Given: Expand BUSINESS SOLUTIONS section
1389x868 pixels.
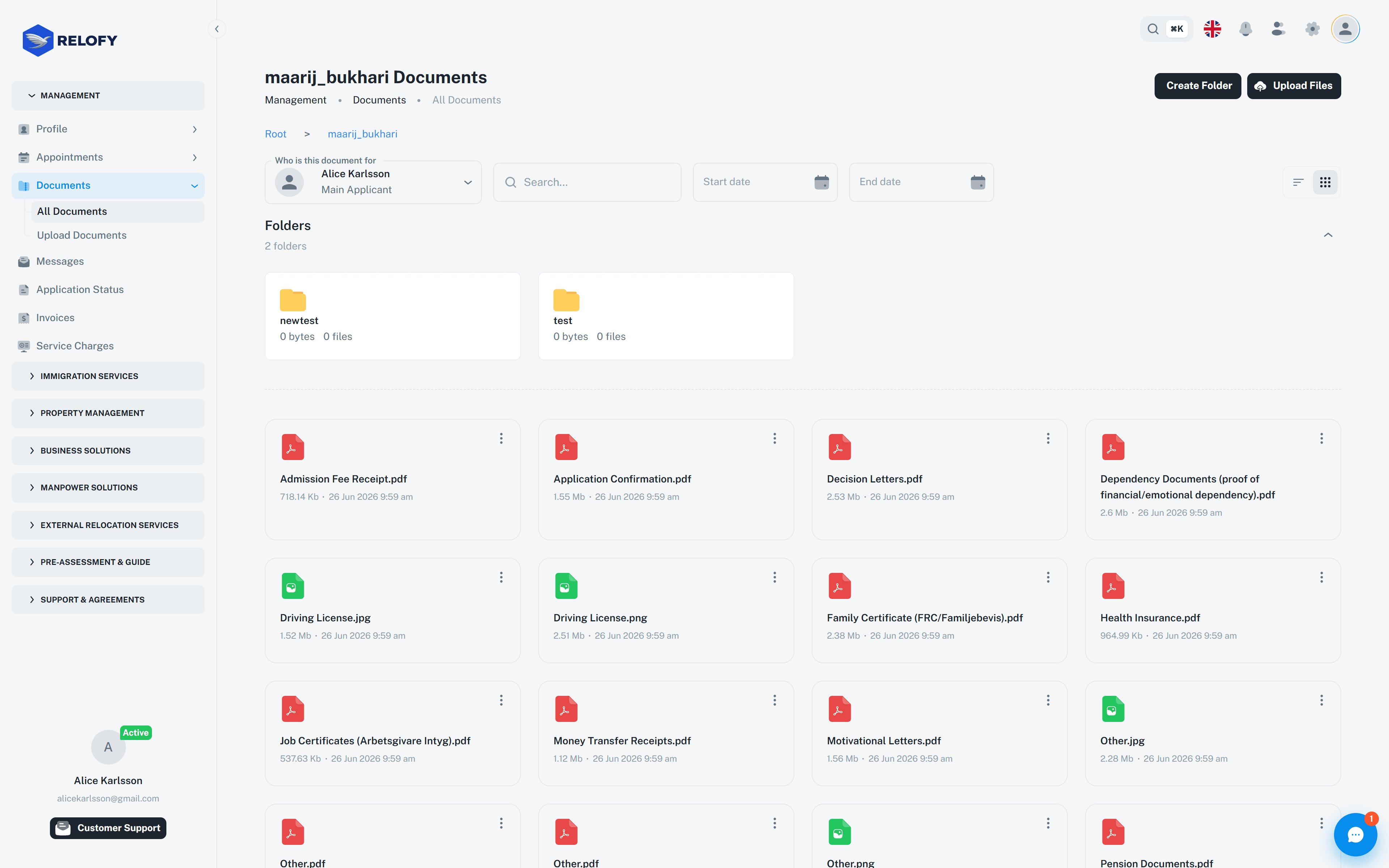Looking at the screenshot, I should [x=108, y=451].
